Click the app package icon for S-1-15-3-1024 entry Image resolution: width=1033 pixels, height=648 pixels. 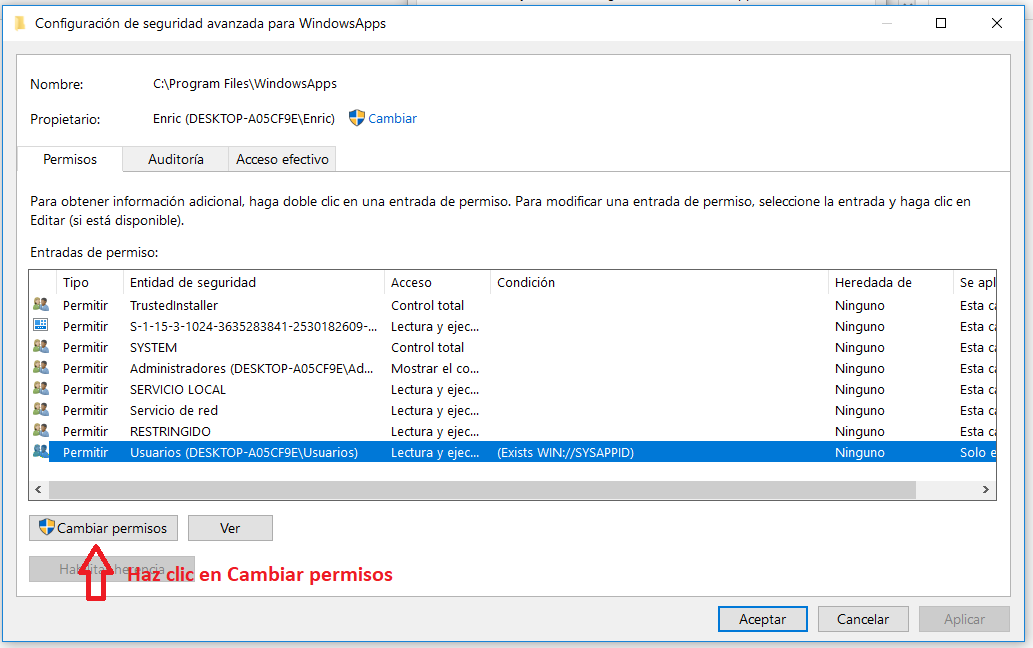tap(41, 325)
